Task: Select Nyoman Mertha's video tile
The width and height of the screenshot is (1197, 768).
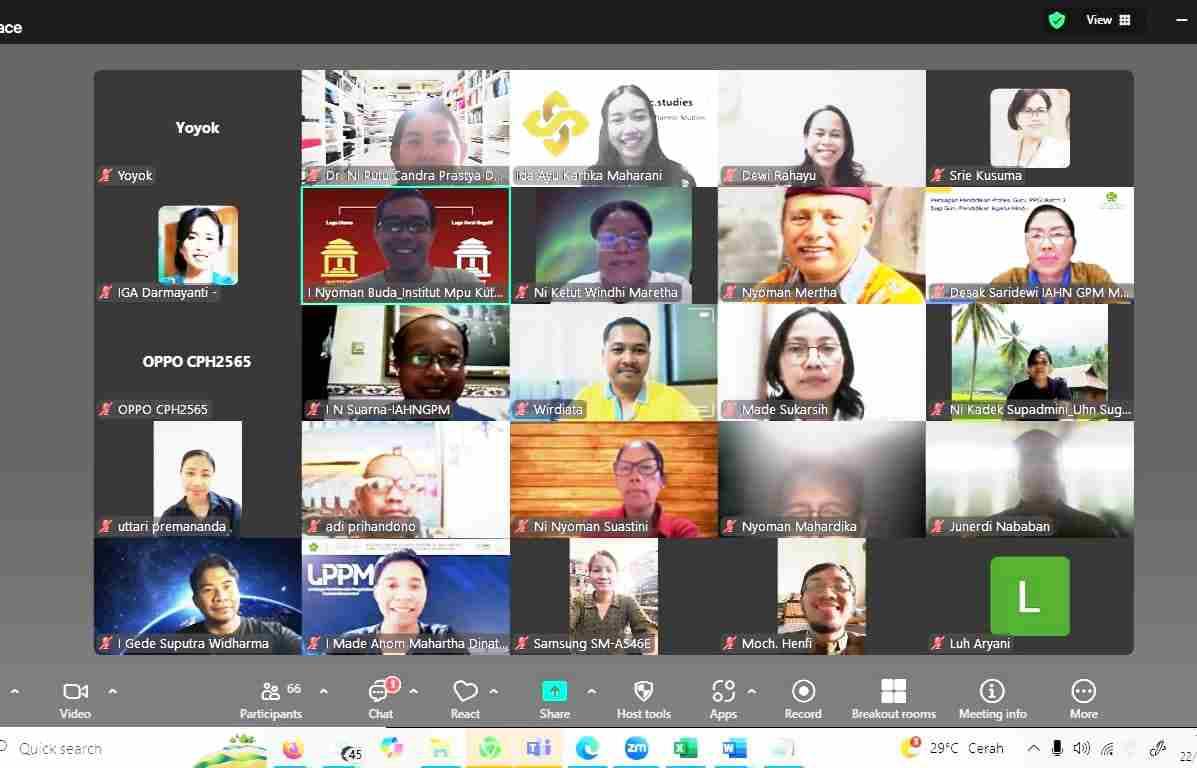Action: coord(821,245)
